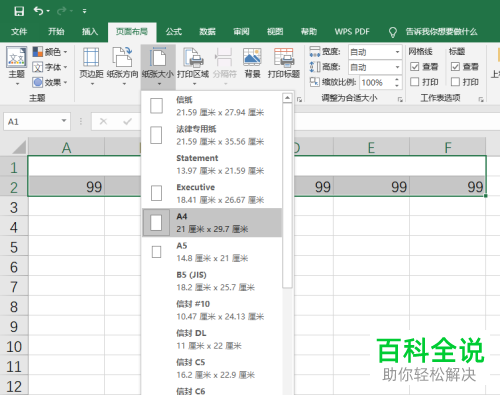Switch to the 审阅 tab
The width and height of the screenshot is (500, 395).
click(x=241, y=32)
